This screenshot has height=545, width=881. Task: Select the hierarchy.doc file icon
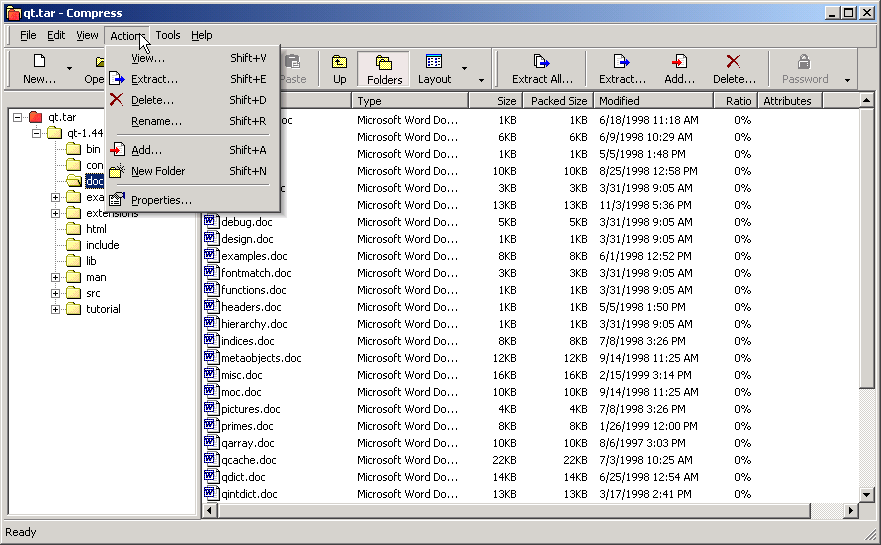211,323
